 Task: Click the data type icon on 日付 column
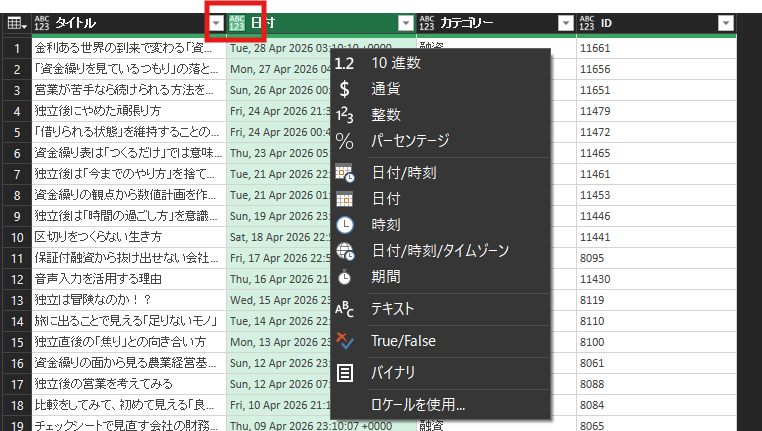tap(237, 23)
